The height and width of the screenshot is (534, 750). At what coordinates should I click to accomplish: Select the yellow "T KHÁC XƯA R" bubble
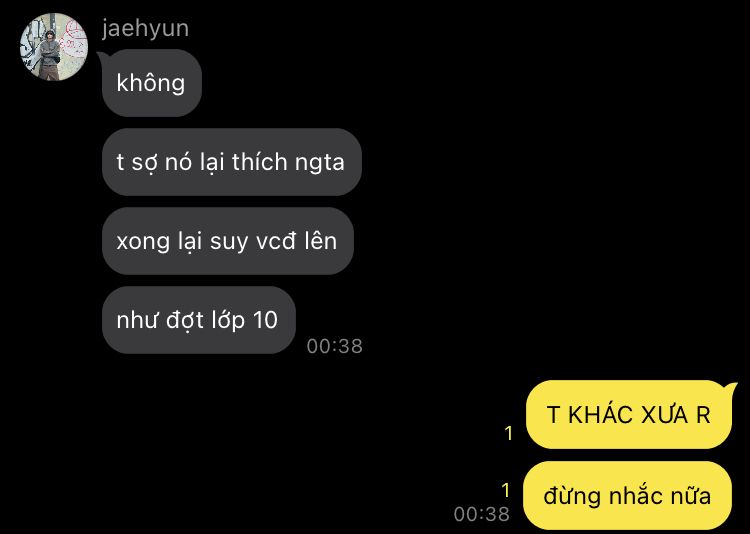[x=629, y=414]
